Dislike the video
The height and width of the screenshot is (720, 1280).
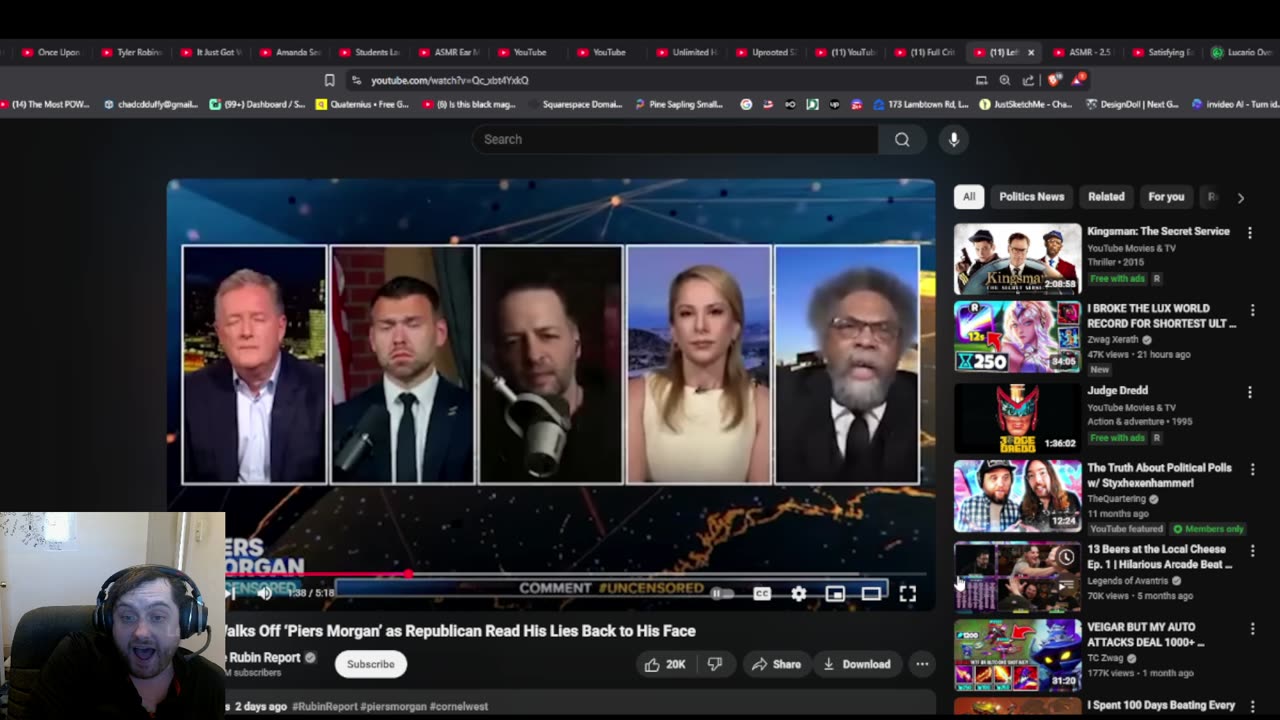[x=715, y=664]
